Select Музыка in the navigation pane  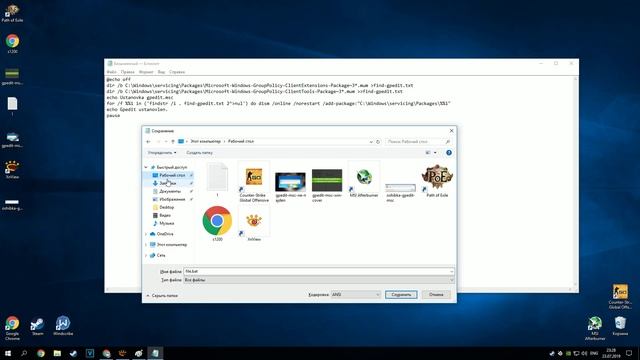pos(167,224)
